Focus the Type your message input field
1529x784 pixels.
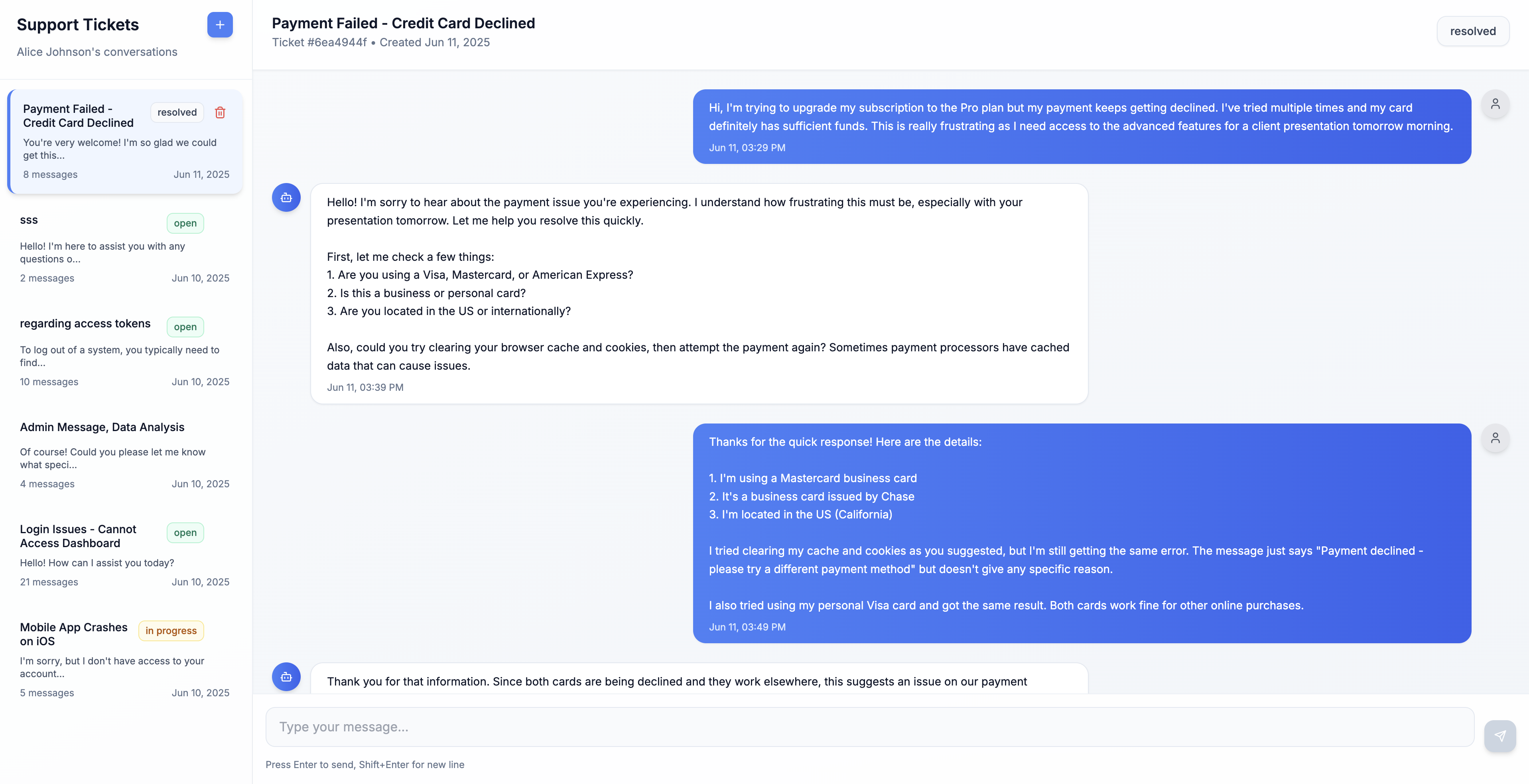869,727
